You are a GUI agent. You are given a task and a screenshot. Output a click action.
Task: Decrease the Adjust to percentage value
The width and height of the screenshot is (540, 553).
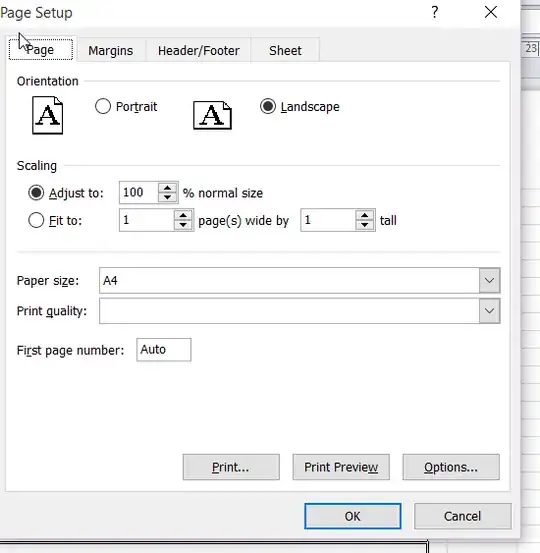tap(168, 198)
